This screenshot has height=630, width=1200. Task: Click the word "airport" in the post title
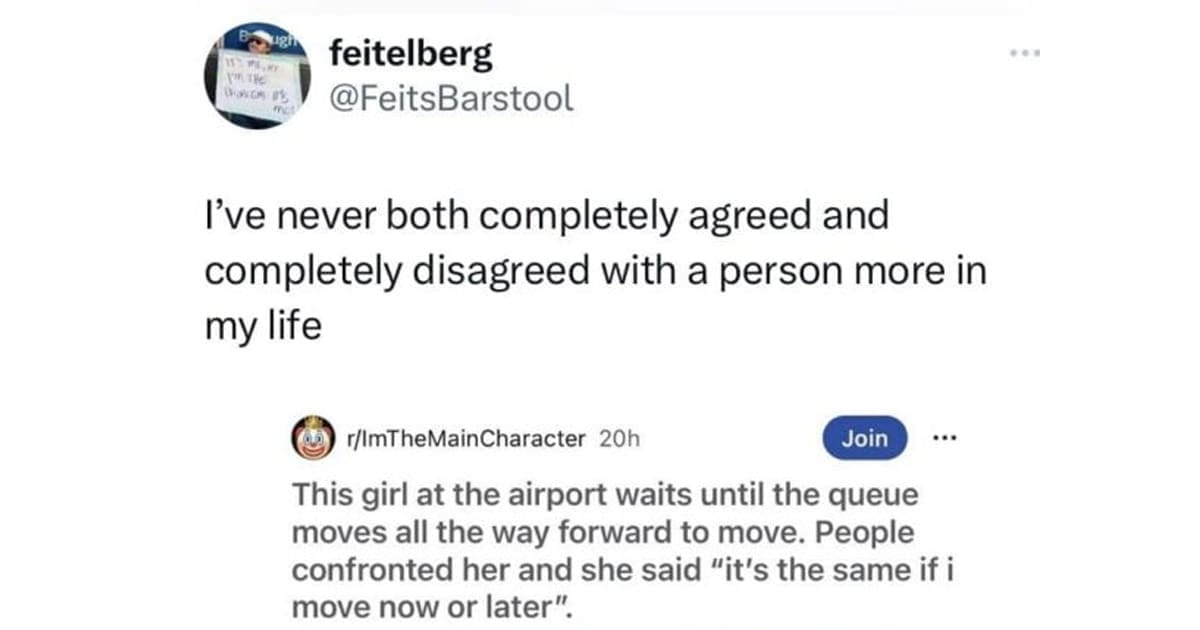tap(552, 496)
